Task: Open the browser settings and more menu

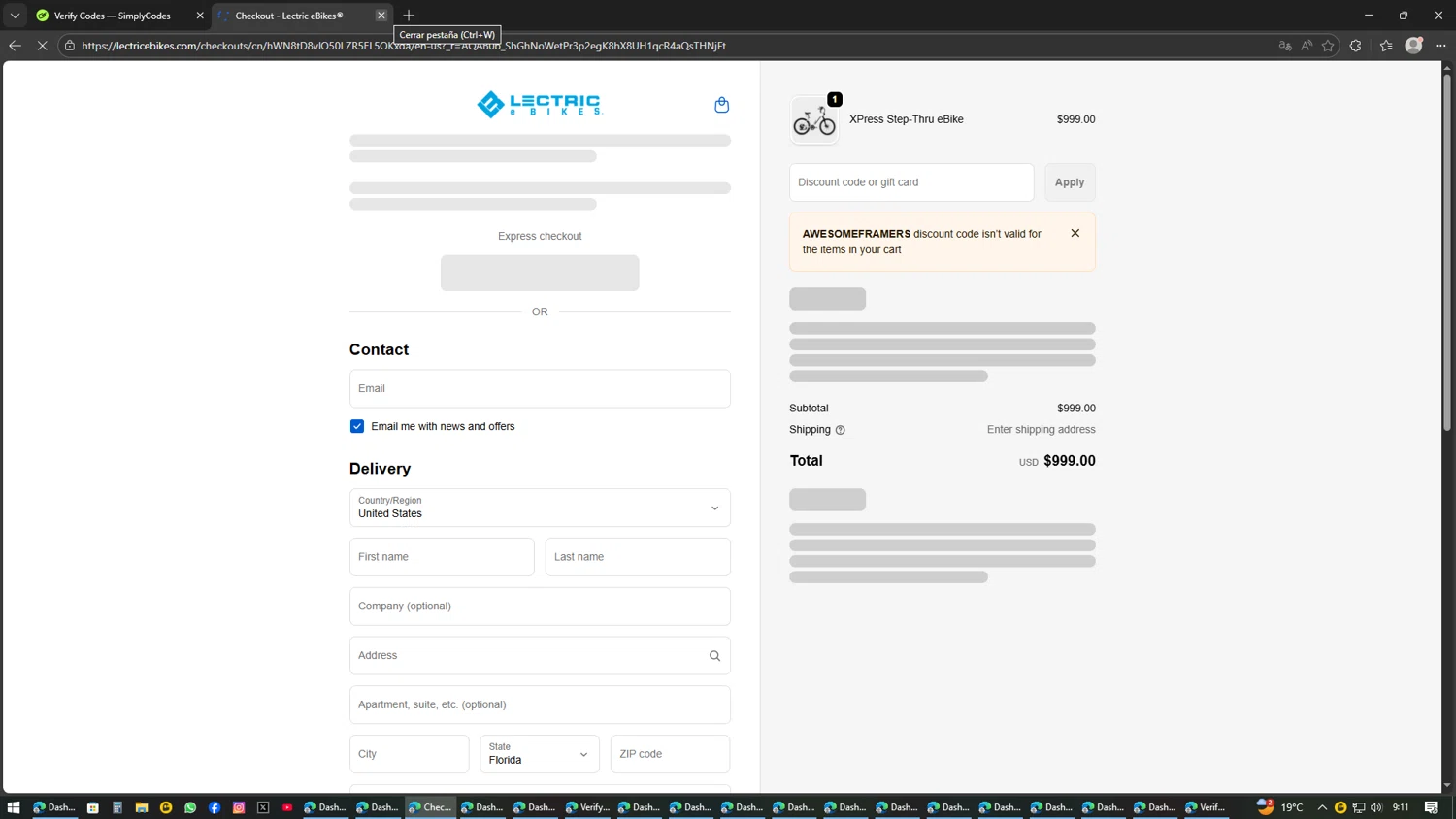Action: pos(1440,46)
